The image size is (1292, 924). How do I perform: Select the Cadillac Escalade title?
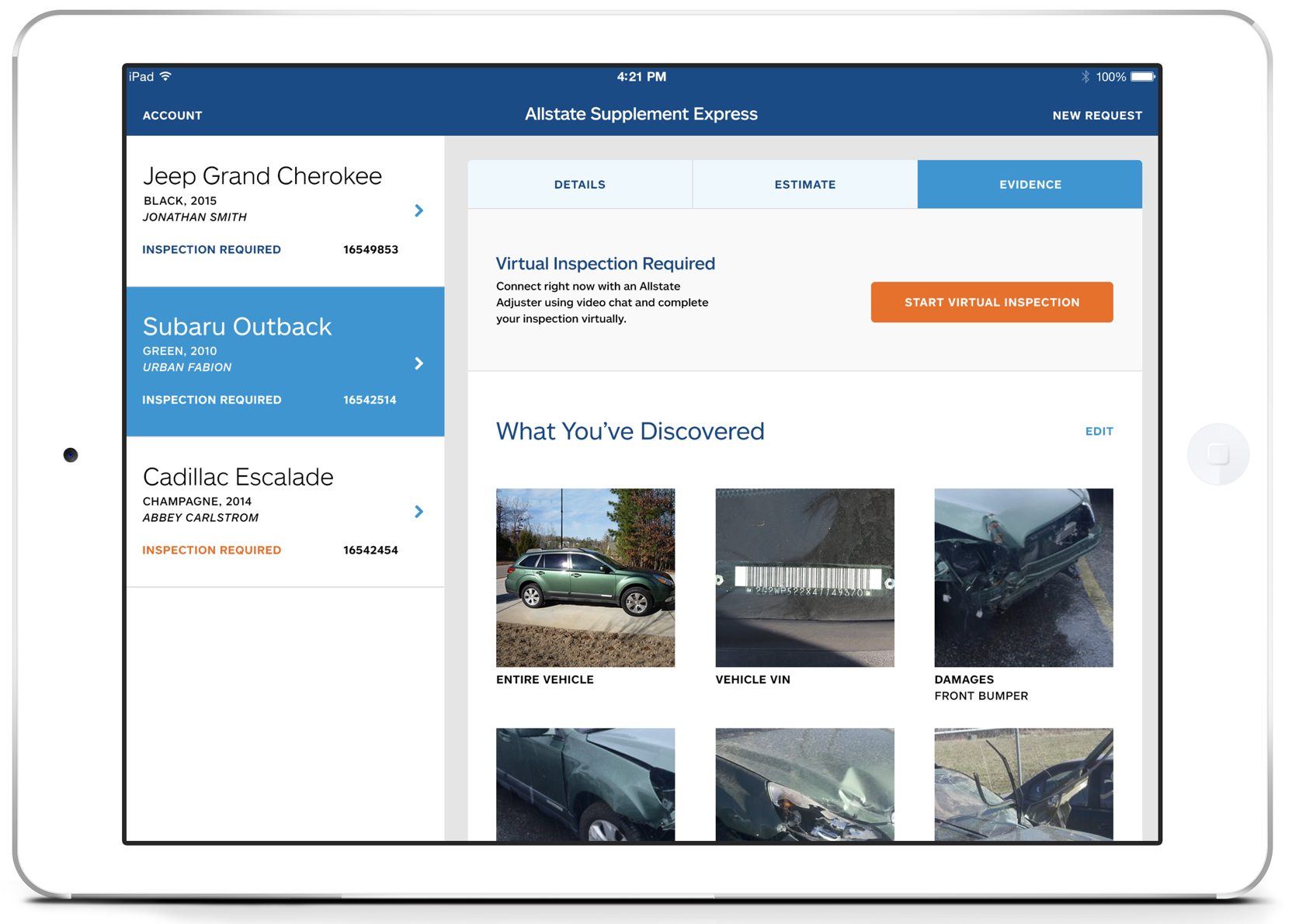click(x=238, y=477)
